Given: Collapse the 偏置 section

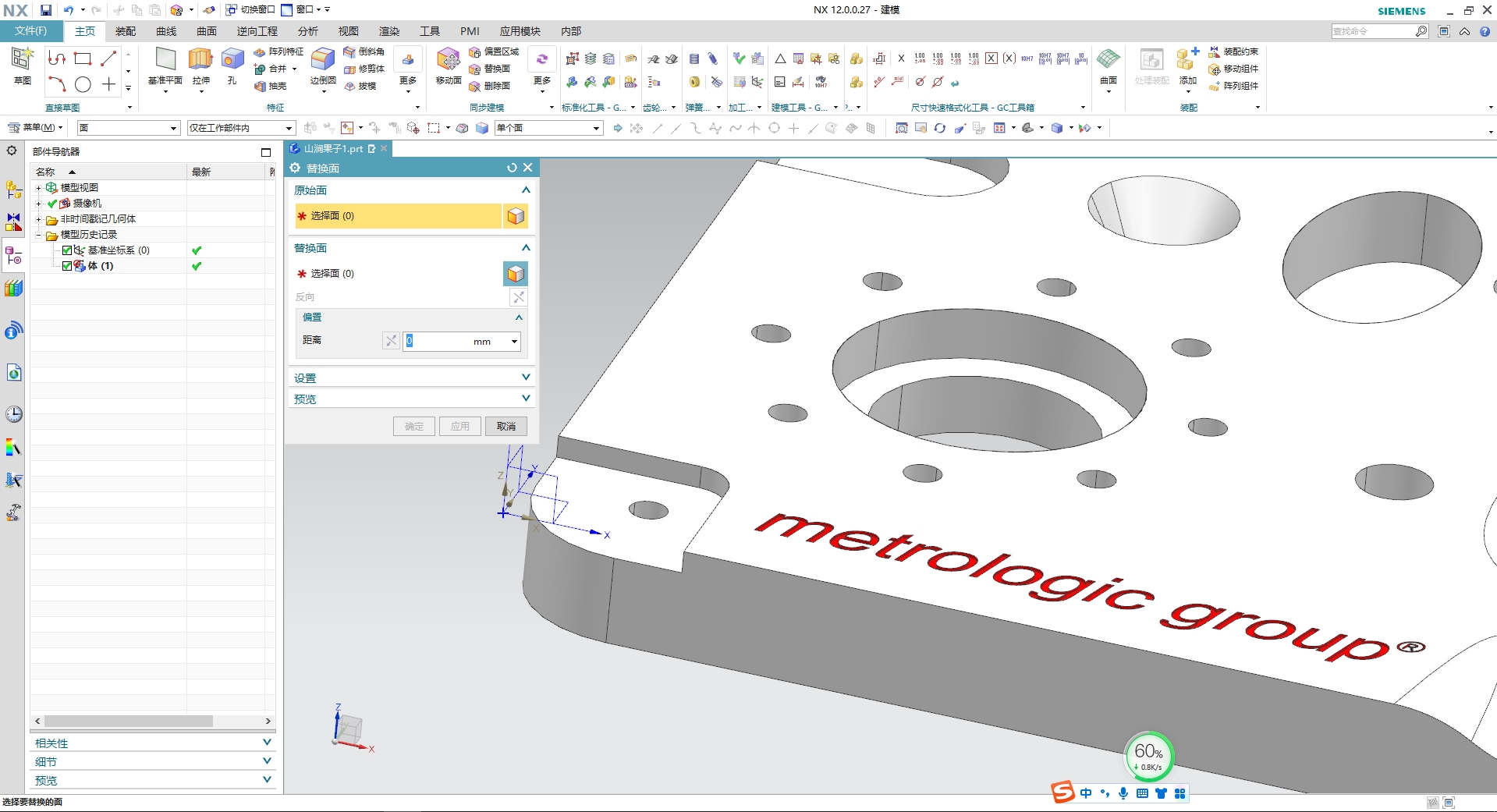Looking at the screenshot, I should click(519, 317).
